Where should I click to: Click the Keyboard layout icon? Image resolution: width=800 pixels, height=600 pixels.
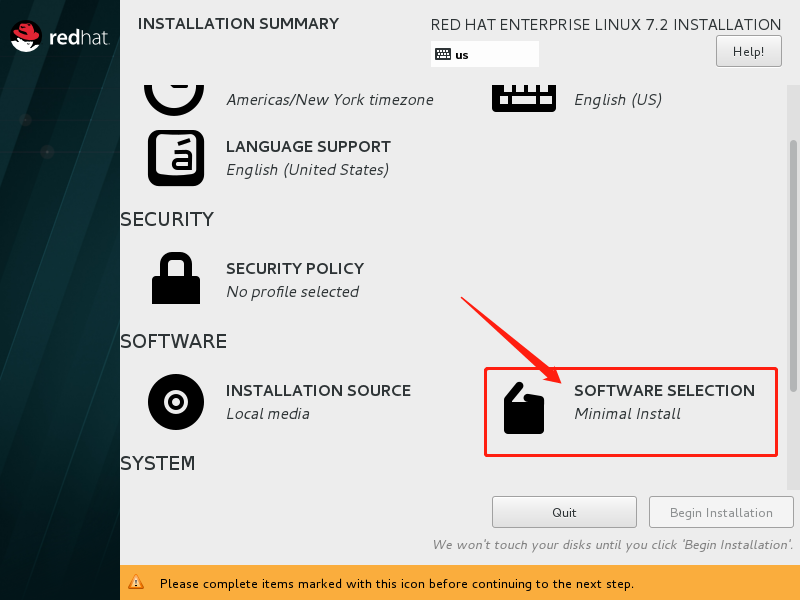click(523, 98)
